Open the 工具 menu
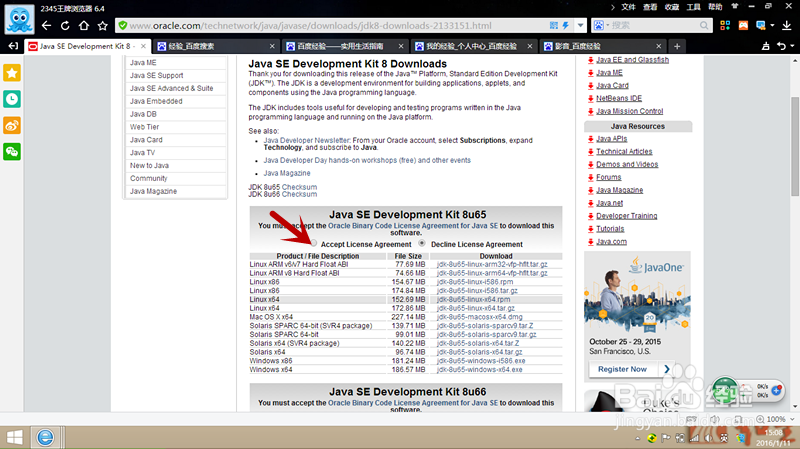Screen dimensions: 800x449 [693, 7]
